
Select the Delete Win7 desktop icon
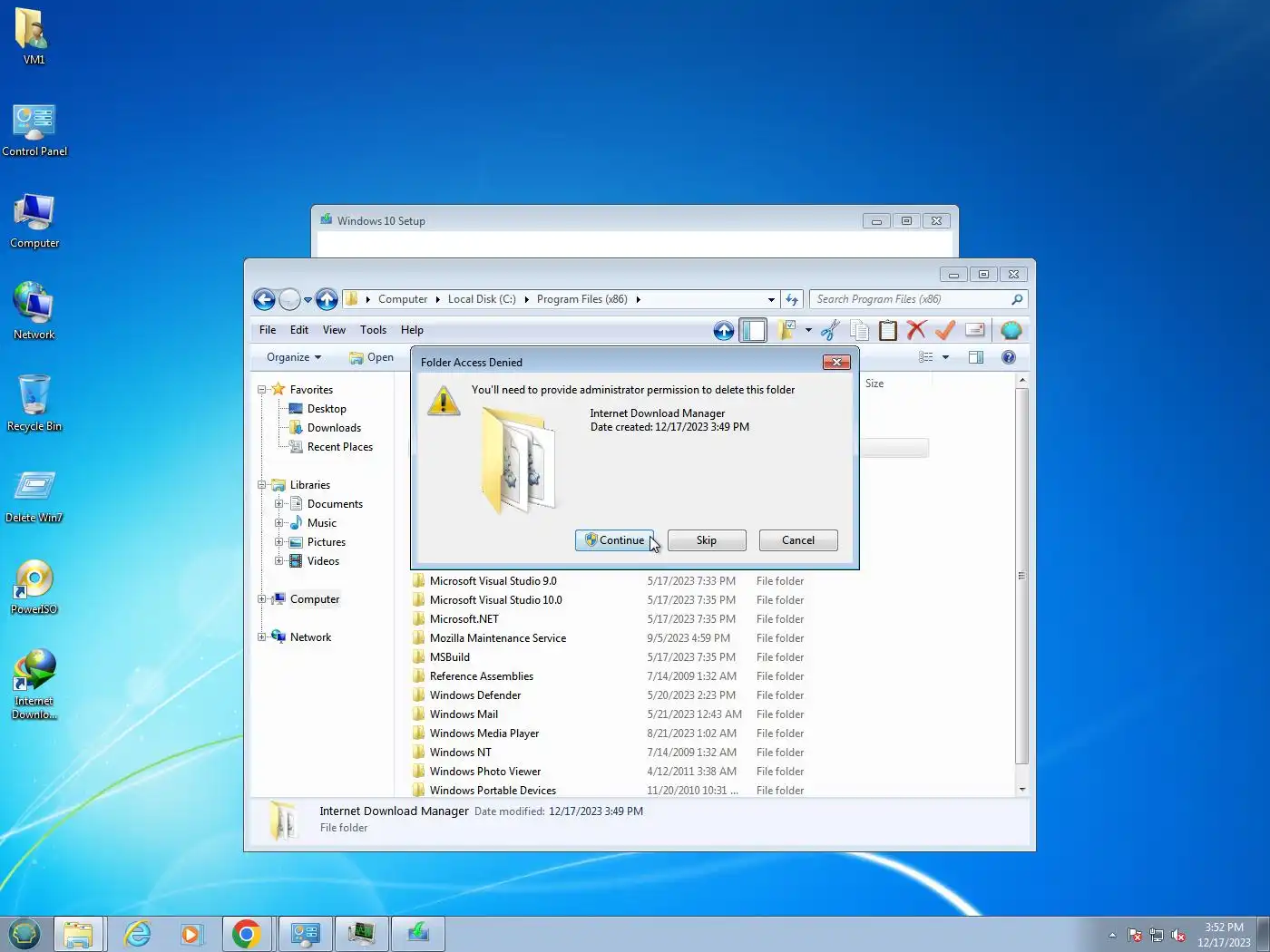pos(34,497)
